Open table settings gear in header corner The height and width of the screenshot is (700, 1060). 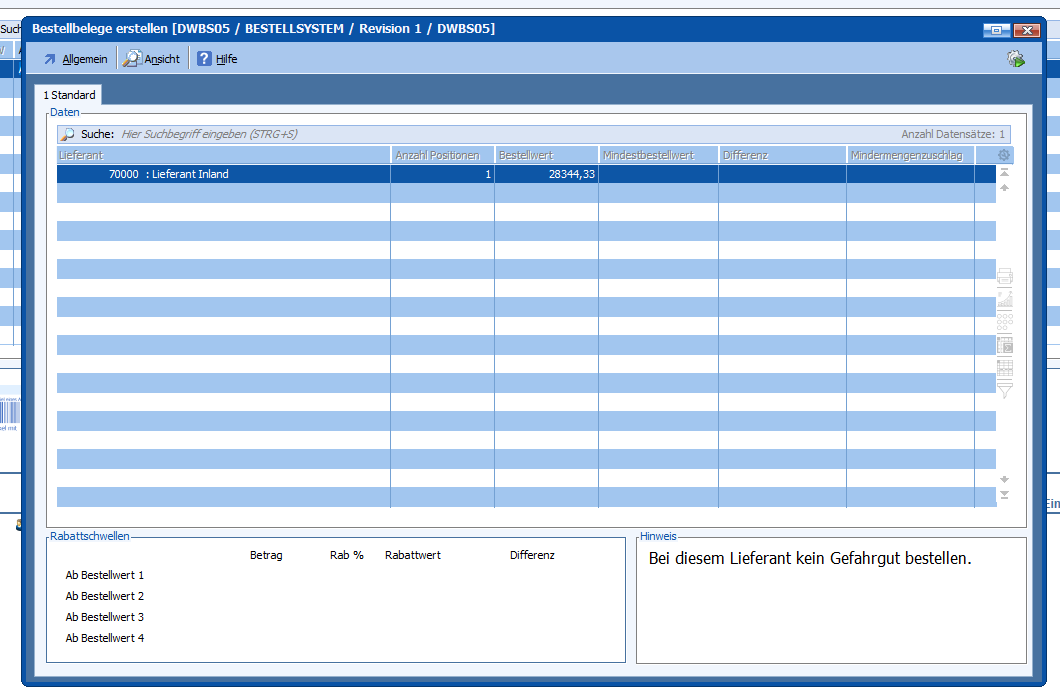click(1004, 155)
